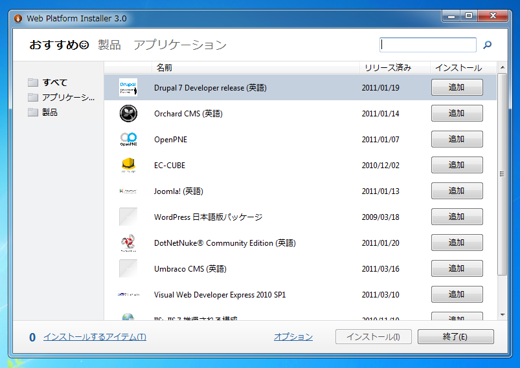Add Joomla! using its 追加 button
The height and width of the screenshot is (368, 520).
(457, 191)
